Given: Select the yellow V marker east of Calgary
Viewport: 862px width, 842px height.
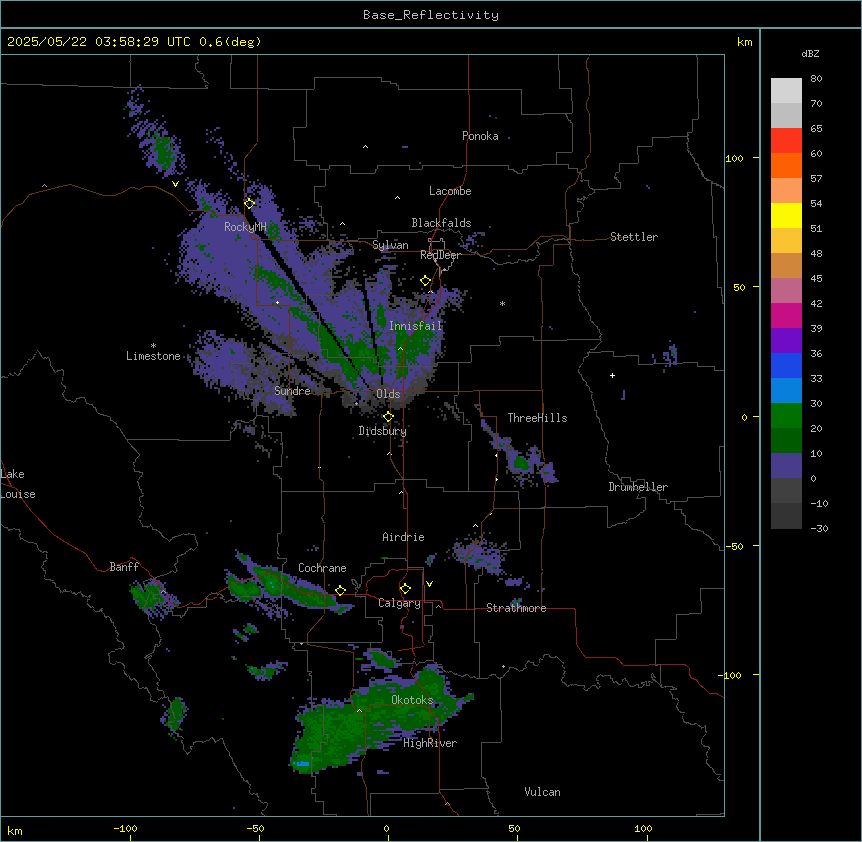Looking at the screenshot, I should pos(429,584).
